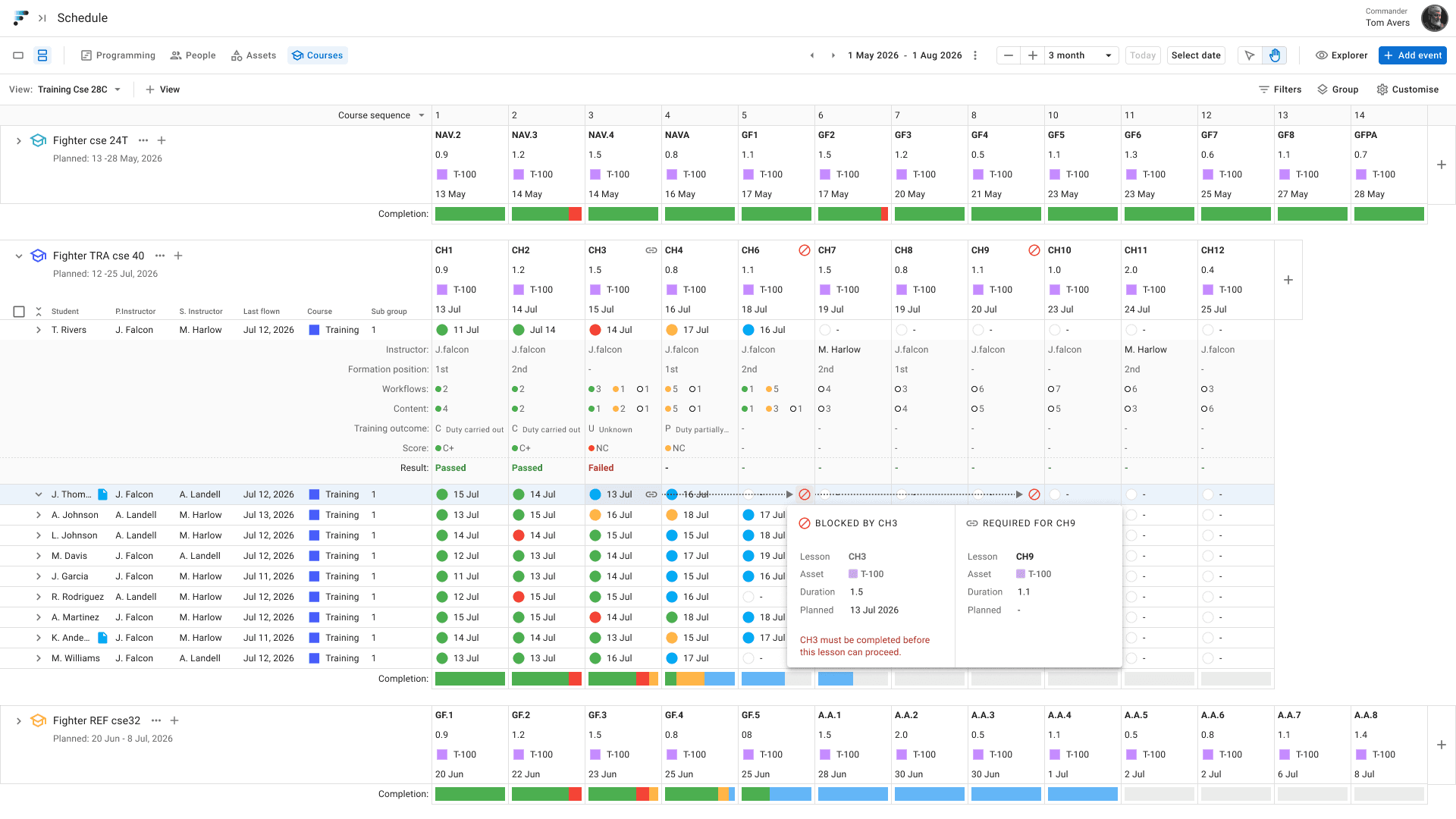1456x819 pixels.
Task: Select the pointer cursor tool
Action: tap(1250, 55)
